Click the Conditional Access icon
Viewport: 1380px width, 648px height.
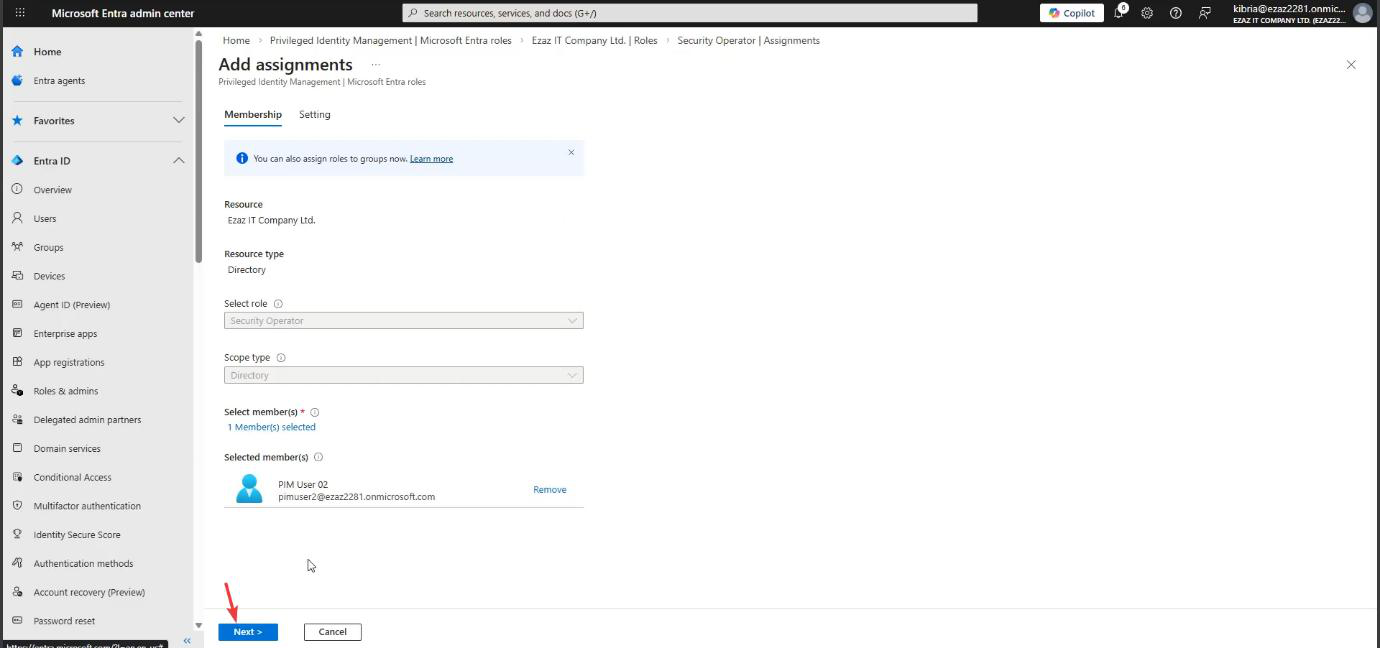point(17,476)
